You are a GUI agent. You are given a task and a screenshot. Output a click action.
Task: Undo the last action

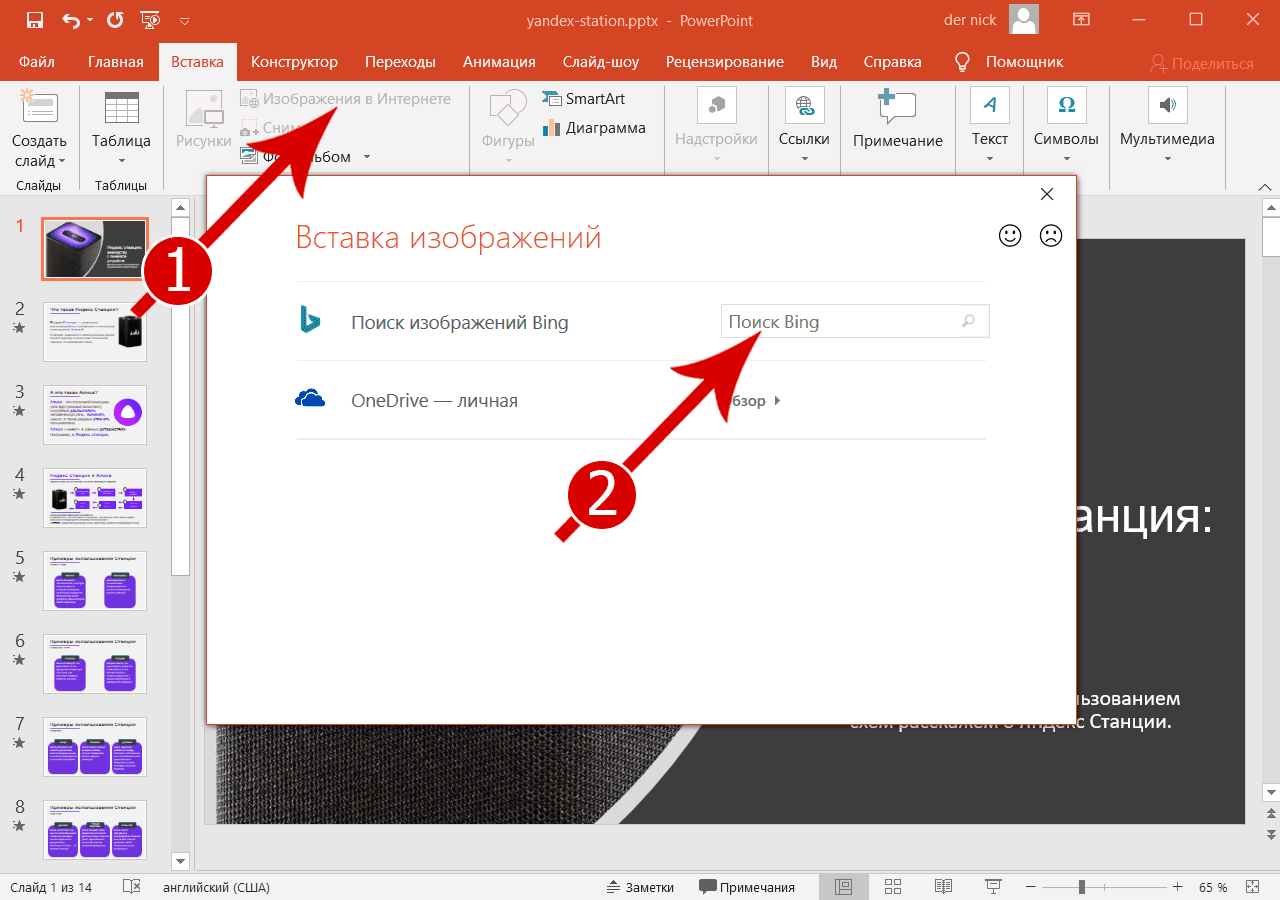point(72,20)
